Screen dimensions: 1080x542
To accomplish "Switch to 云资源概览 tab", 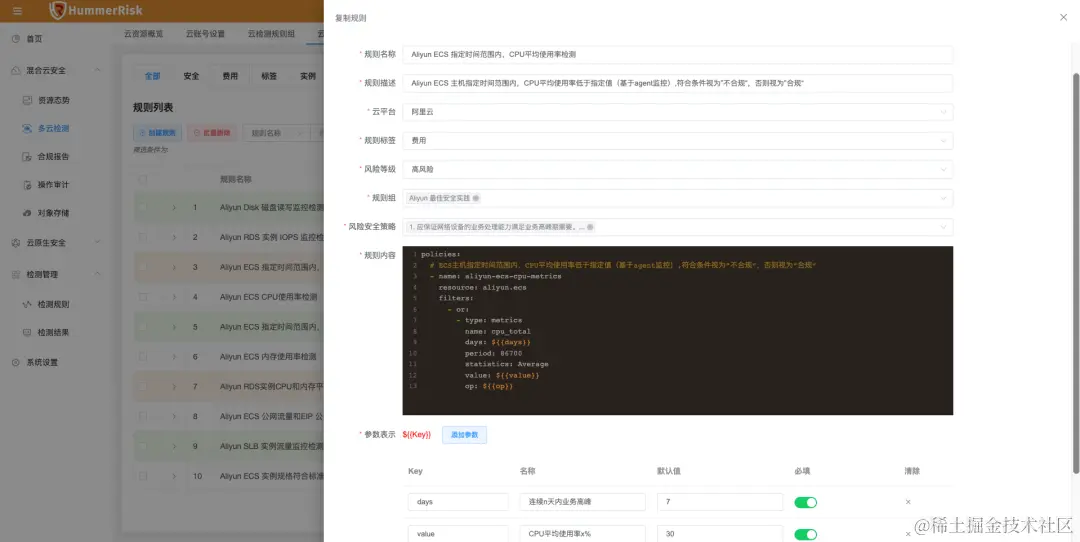I will [x=143, y=33].
